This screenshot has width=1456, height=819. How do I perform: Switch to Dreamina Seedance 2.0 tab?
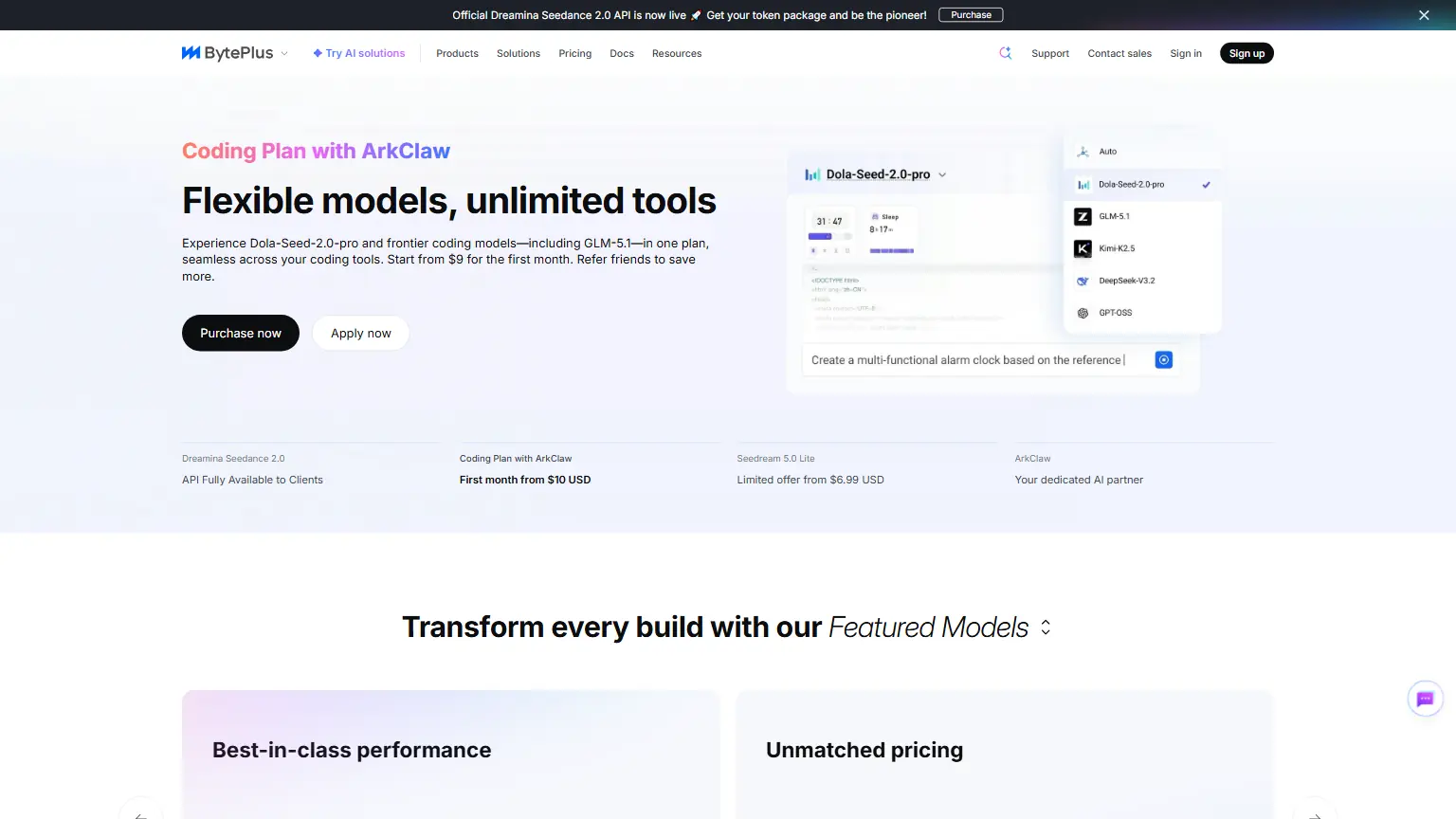(x=311, y=469)
